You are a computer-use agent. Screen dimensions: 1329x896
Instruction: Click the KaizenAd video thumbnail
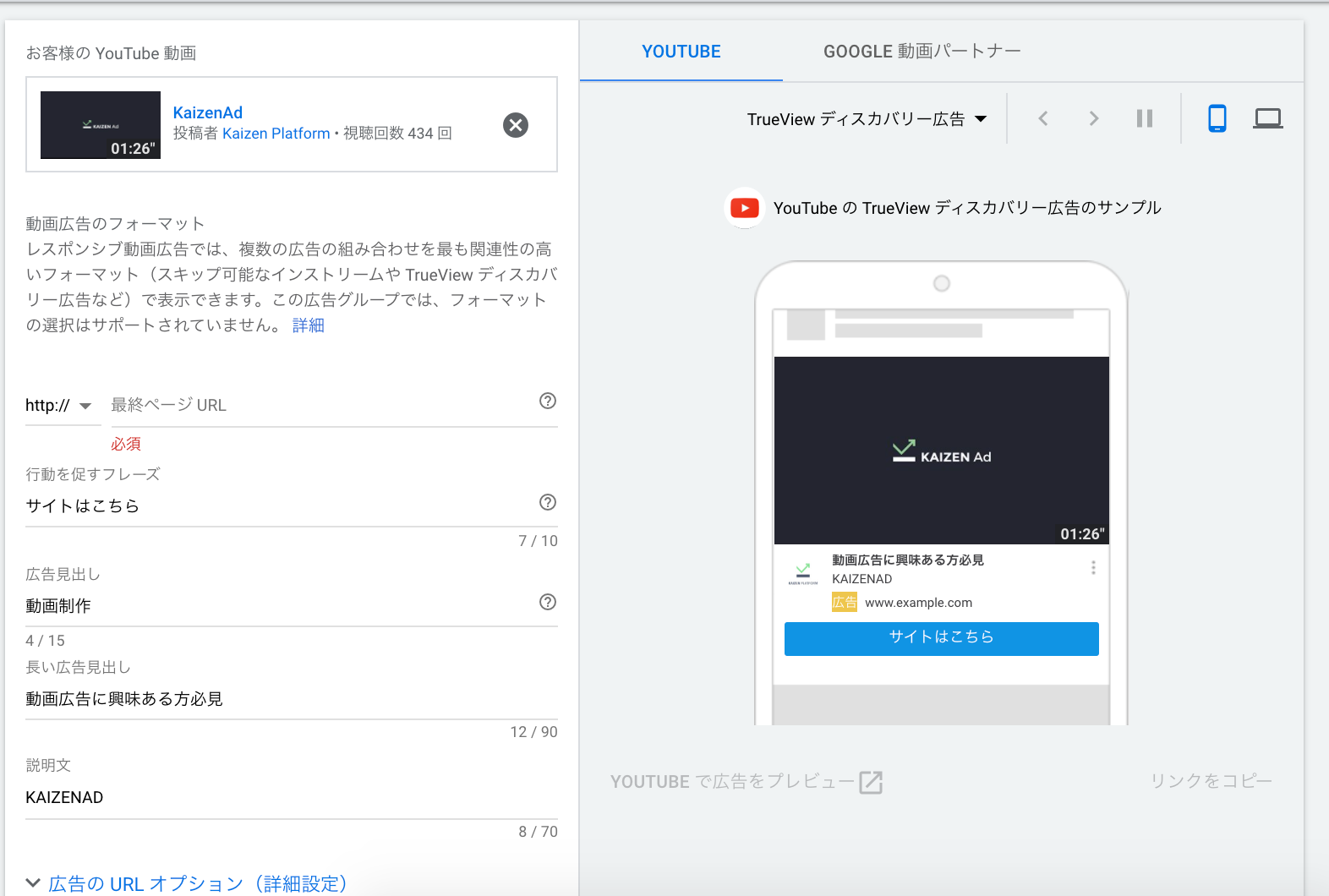(x=101, y=125)
